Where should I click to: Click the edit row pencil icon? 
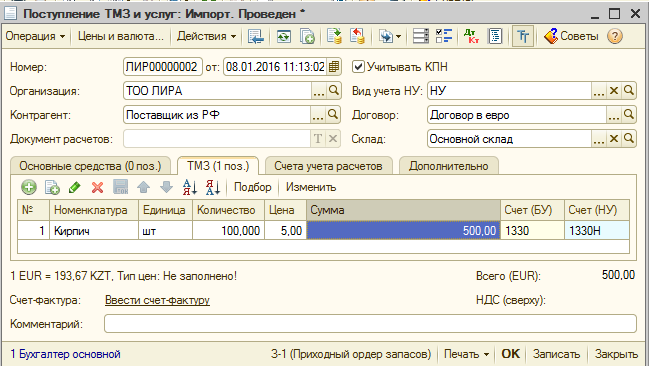[x=75, y=188]
